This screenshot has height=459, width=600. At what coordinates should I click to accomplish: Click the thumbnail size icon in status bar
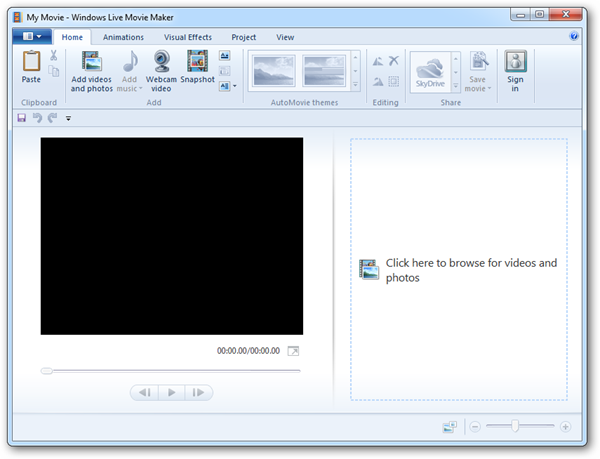[x=449, y=427]
